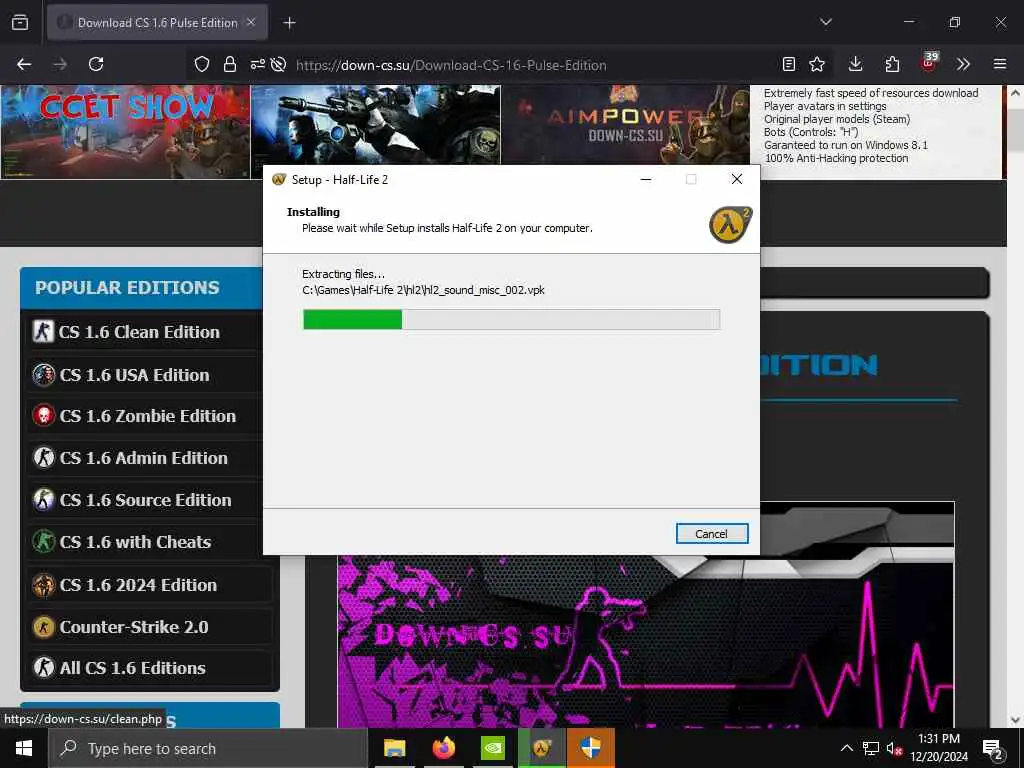This screenshot has height=768, width=1024.
Task: Click the taskbar search box
Action: (208, 748)
